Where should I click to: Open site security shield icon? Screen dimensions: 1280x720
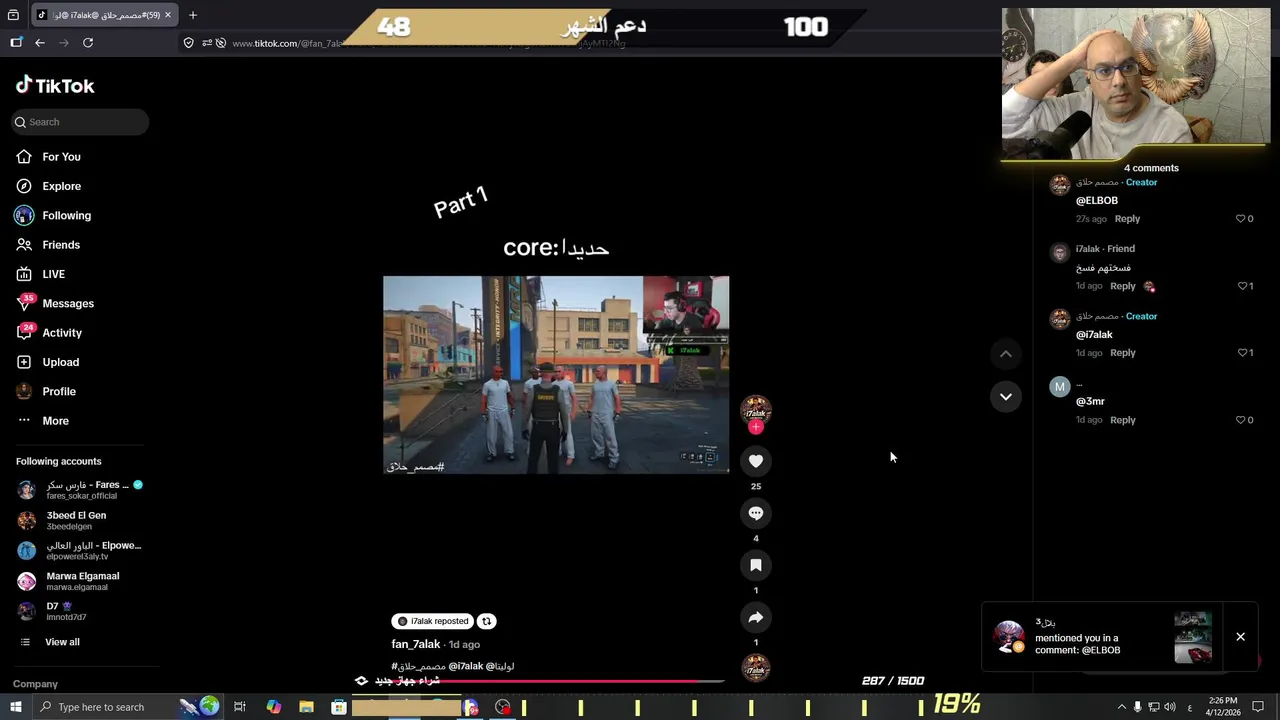tap(188, 43)
